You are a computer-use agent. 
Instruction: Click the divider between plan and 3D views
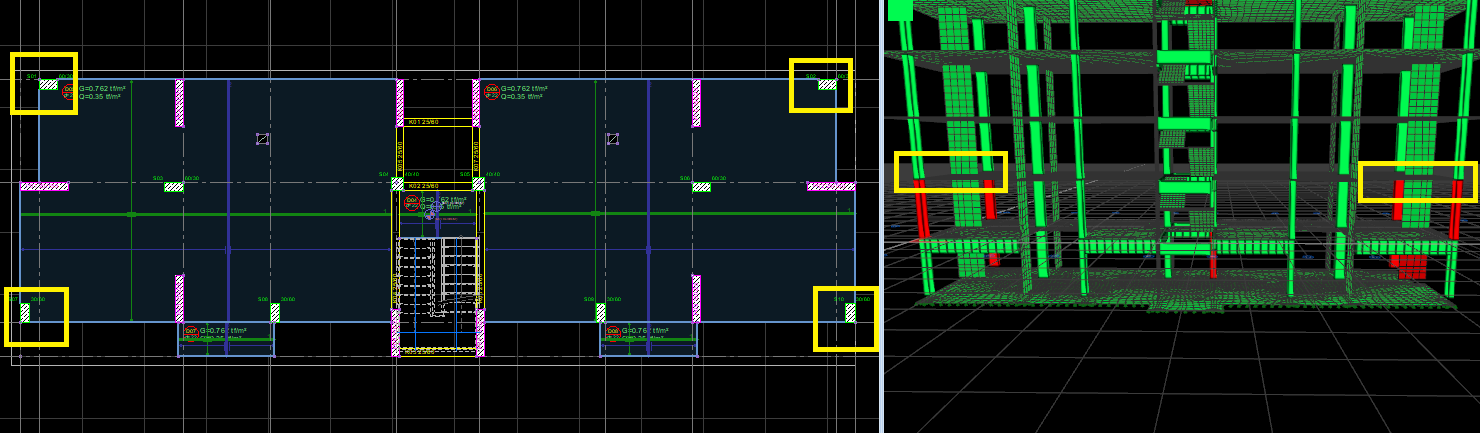click(881, 216)
